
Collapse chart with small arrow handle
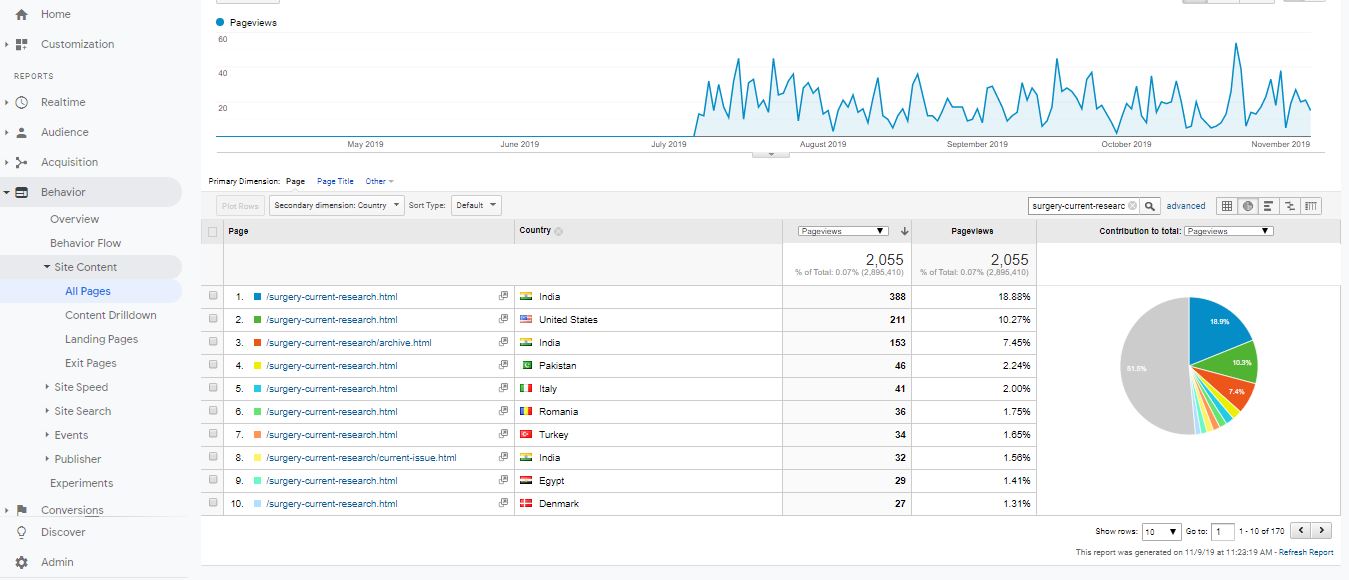pyautogui.click(x=771, y=154)
